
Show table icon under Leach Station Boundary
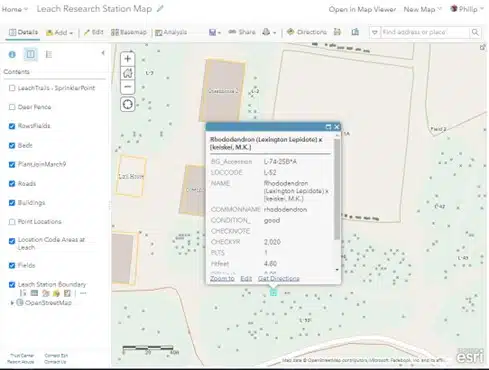click(x=34, y=293)
